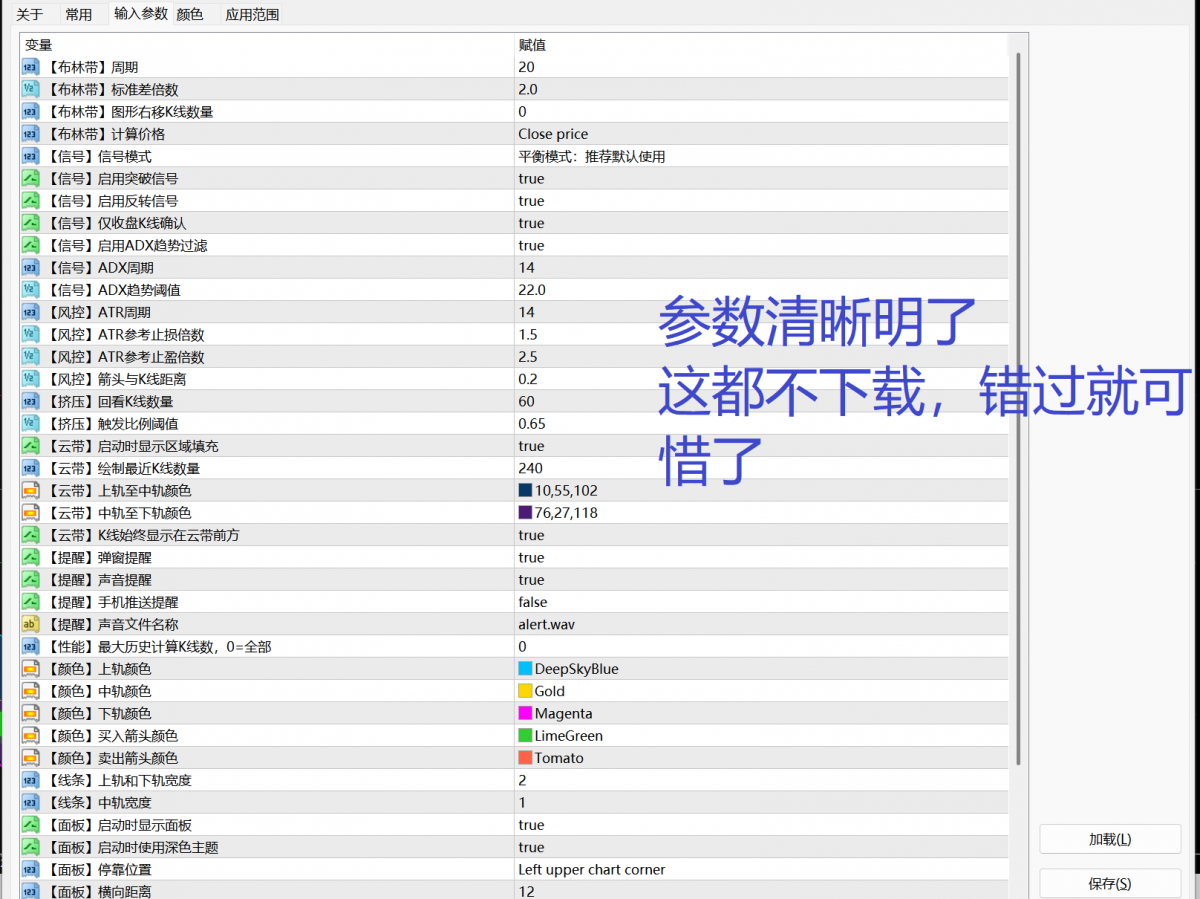Click the boolean icon beside 【信号】启用突破信号
The height and width of the screenshot is (899, 1200).
pos(30,178)
